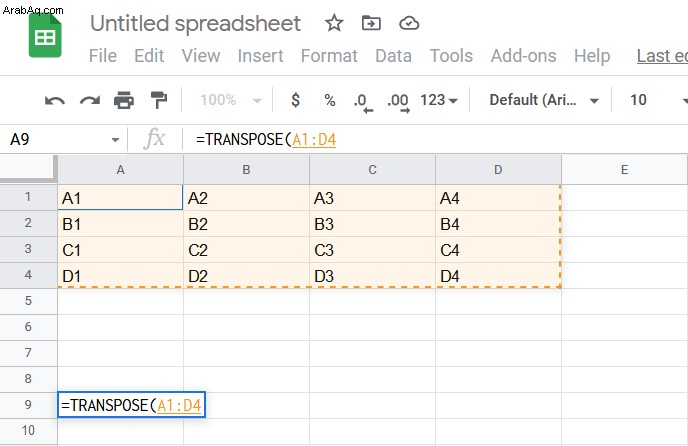
Task: Print the spreadsheet with printer icon
Action: [x=124, y=100]
